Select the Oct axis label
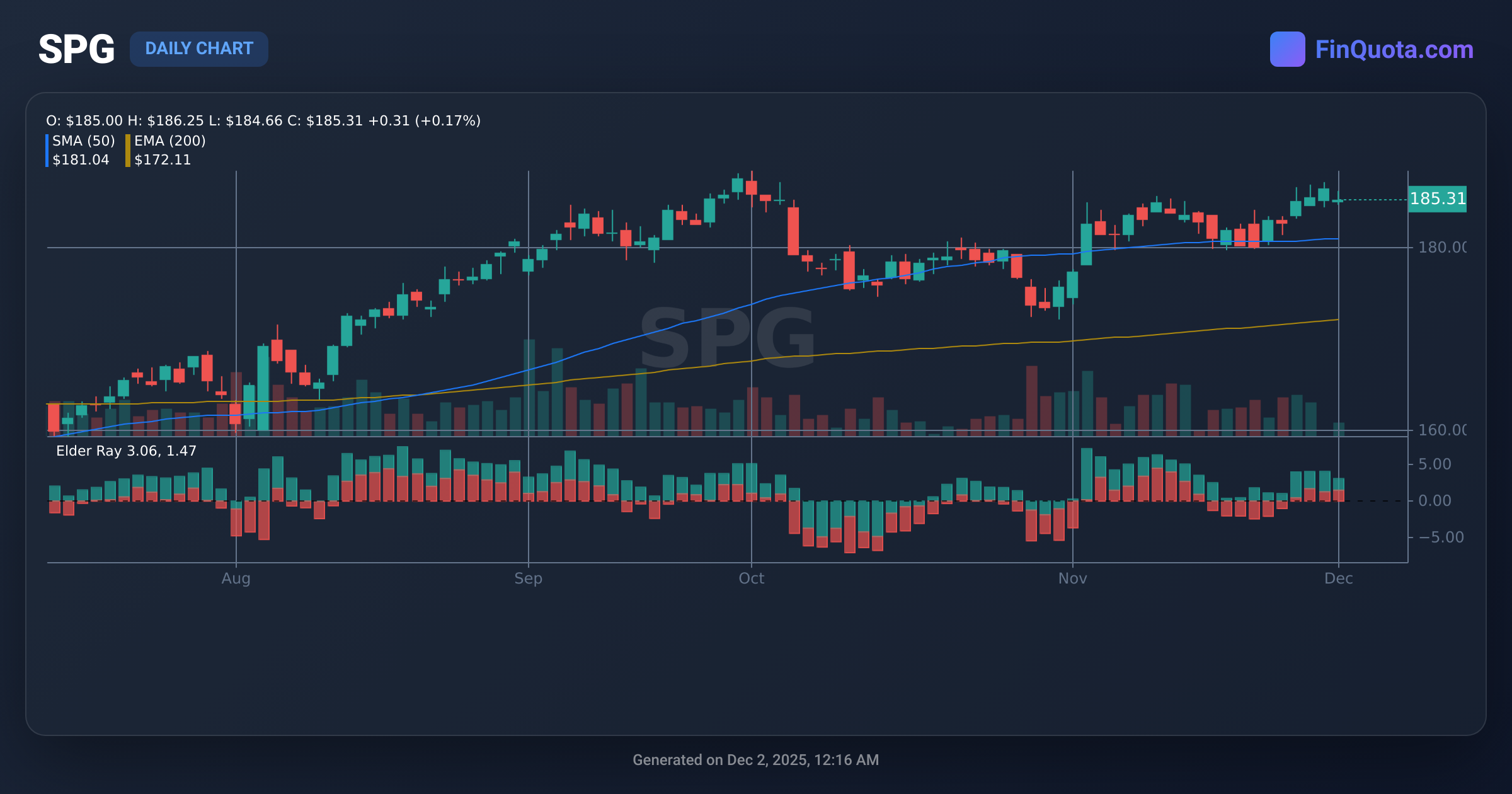Image resolution: width=1512 pixels, height=794 pixels. tap(752, 578)
